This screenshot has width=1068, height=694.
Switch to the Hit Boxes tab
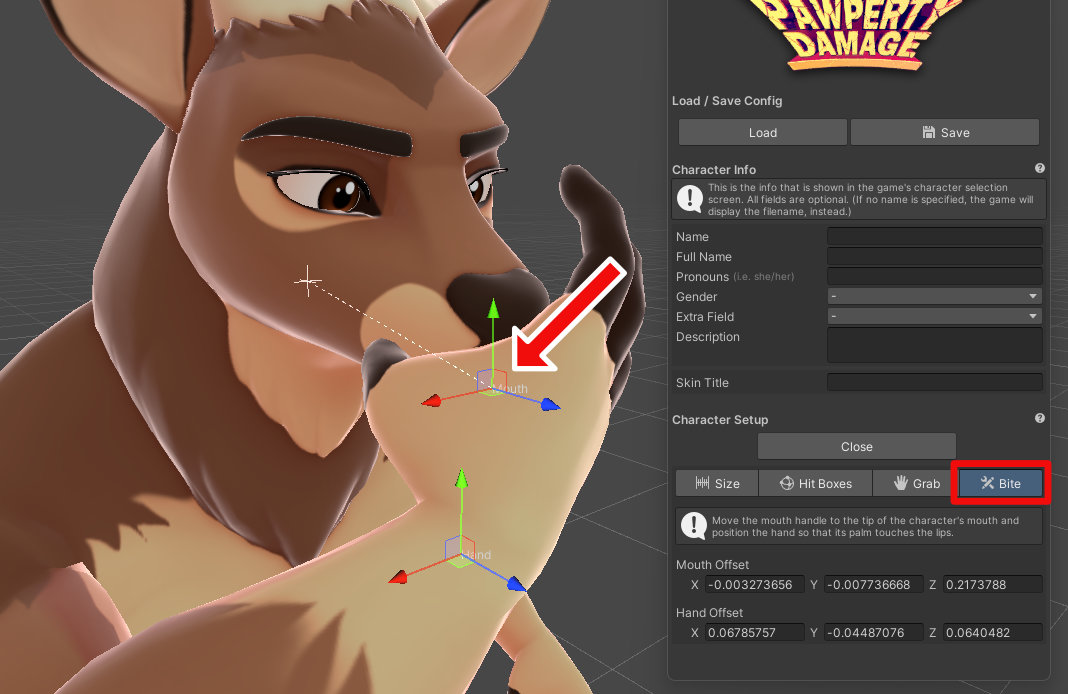tap(815, 483)
